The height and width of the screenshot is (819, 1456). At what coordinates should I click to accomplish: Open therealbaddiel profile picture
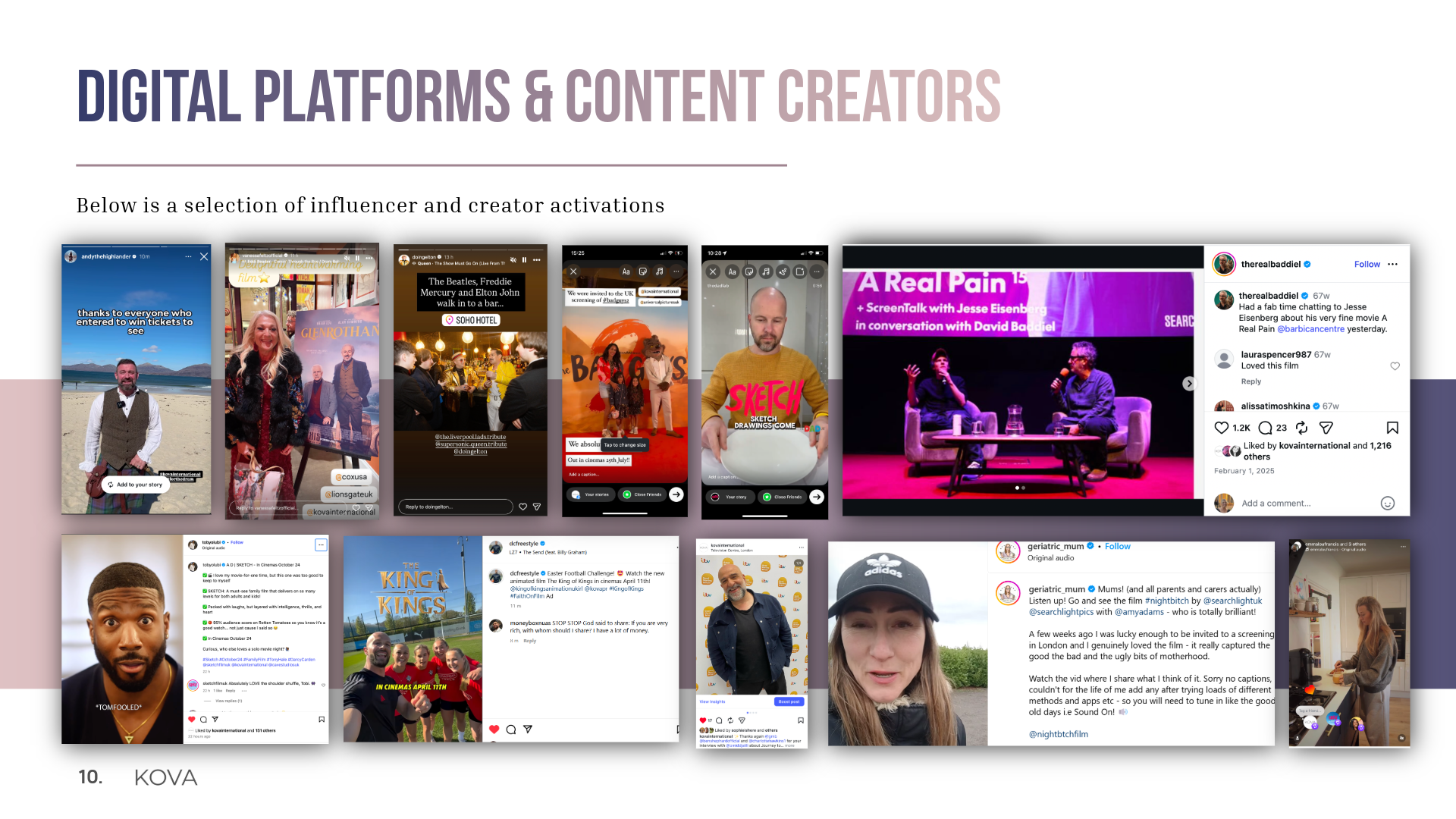click(x=1224, y=264)
